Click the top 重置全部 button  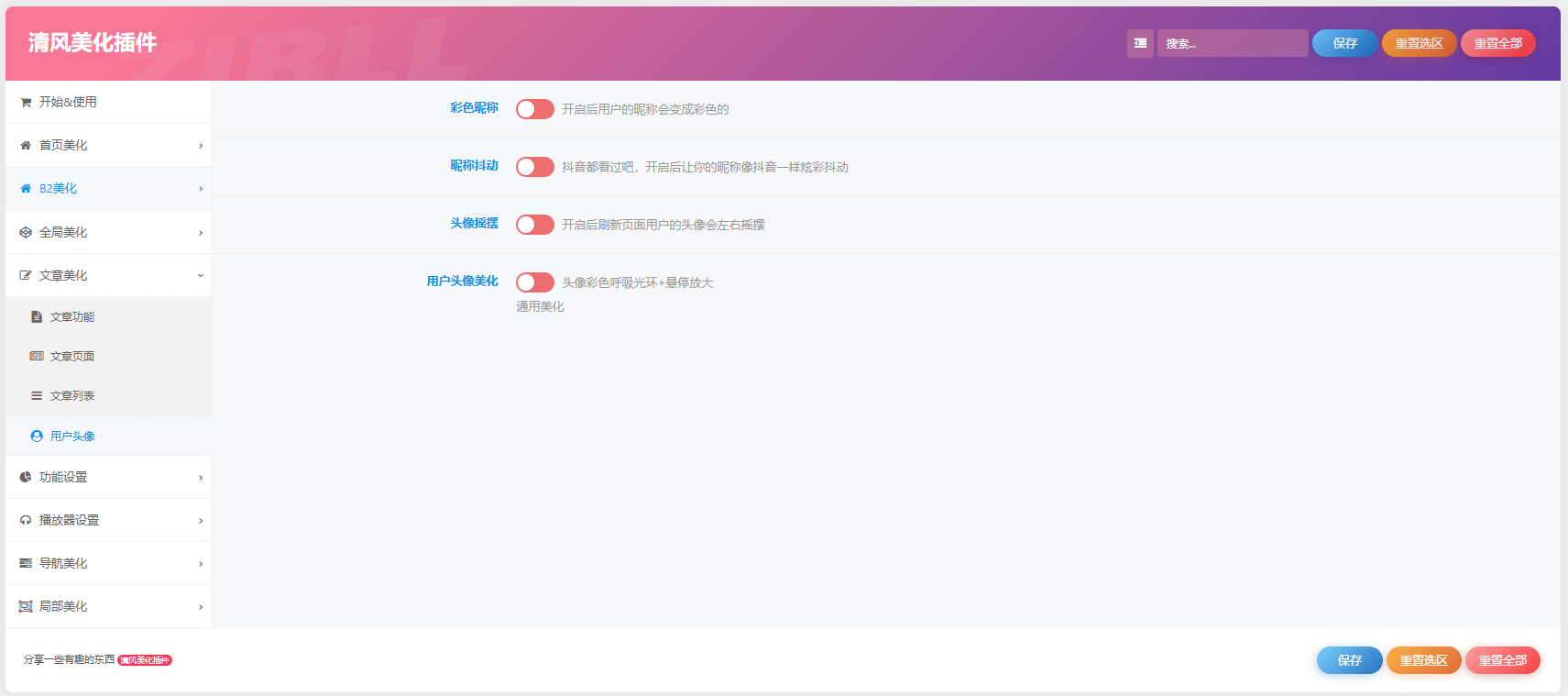pyautogui.click(x=1497, y=43)
